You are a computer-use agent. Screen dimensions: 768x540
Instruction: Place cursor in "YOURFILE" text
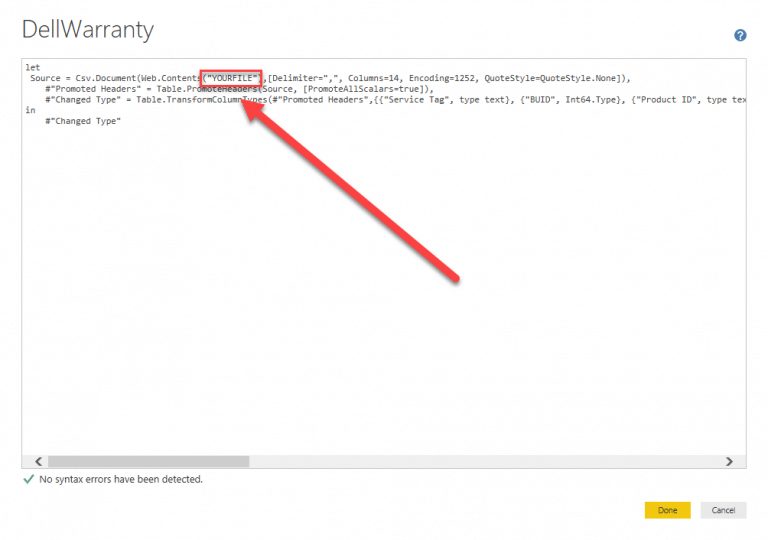232,78
